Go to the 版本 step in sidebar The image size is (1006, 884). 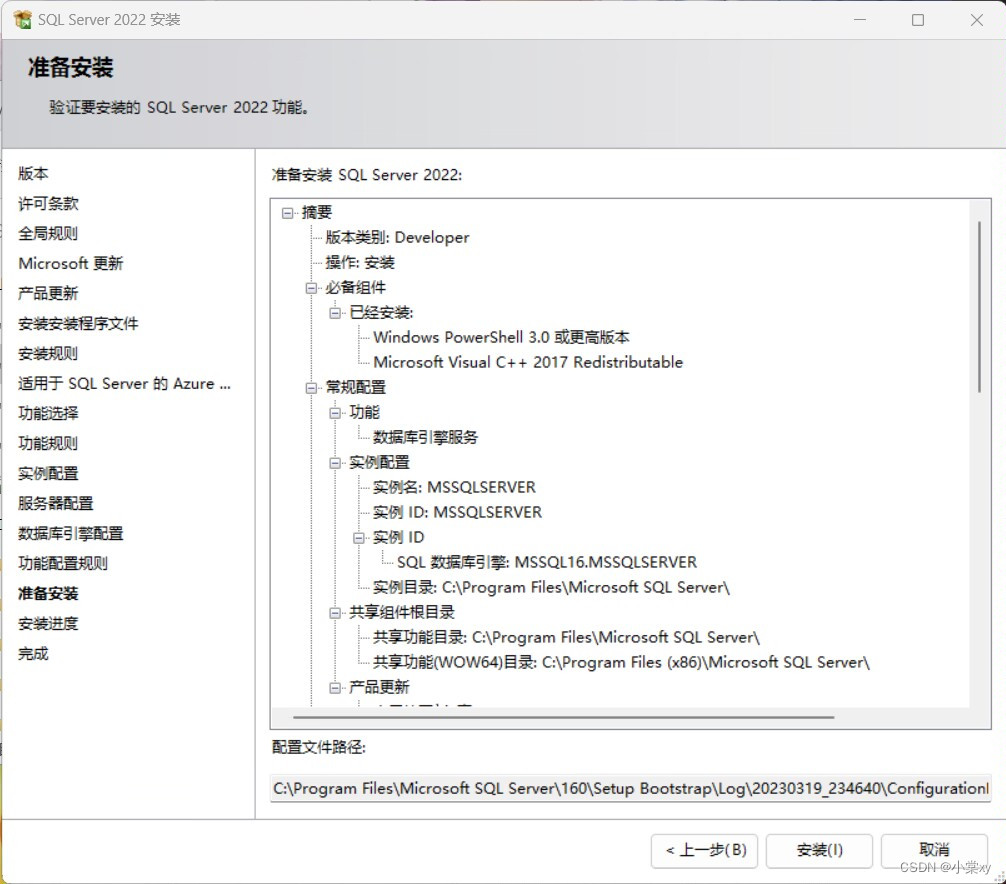click(x=33, y=174)
